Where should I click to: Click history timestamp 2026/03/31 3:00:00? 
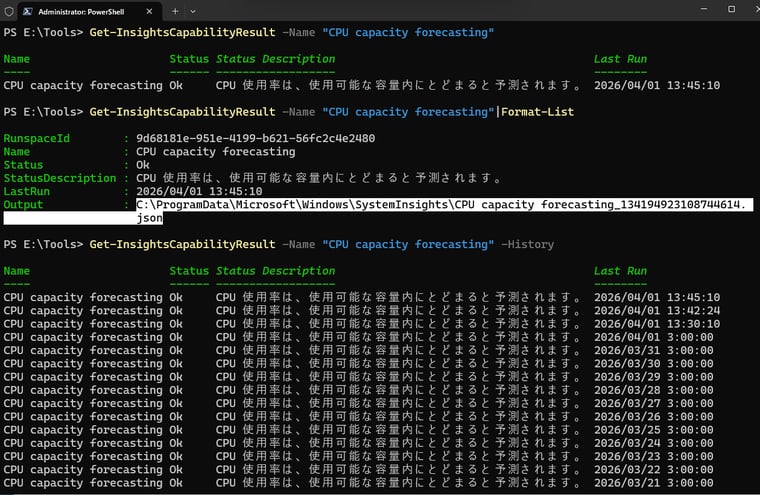click(653, 350)
